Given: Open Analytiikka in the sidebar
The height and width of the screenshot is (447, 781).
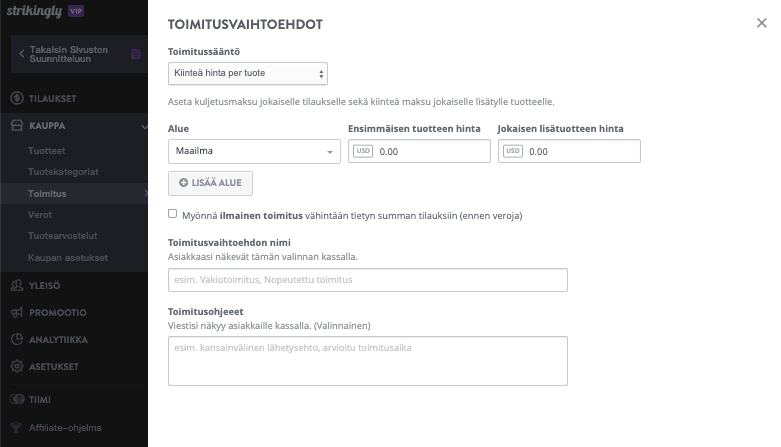Looking at the screenshot, I should coord(58,340).
